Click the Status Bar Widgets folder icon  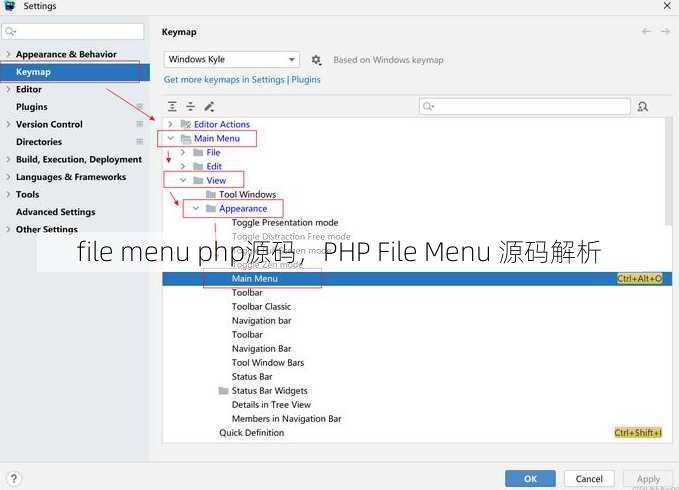(x=223, y=391)
